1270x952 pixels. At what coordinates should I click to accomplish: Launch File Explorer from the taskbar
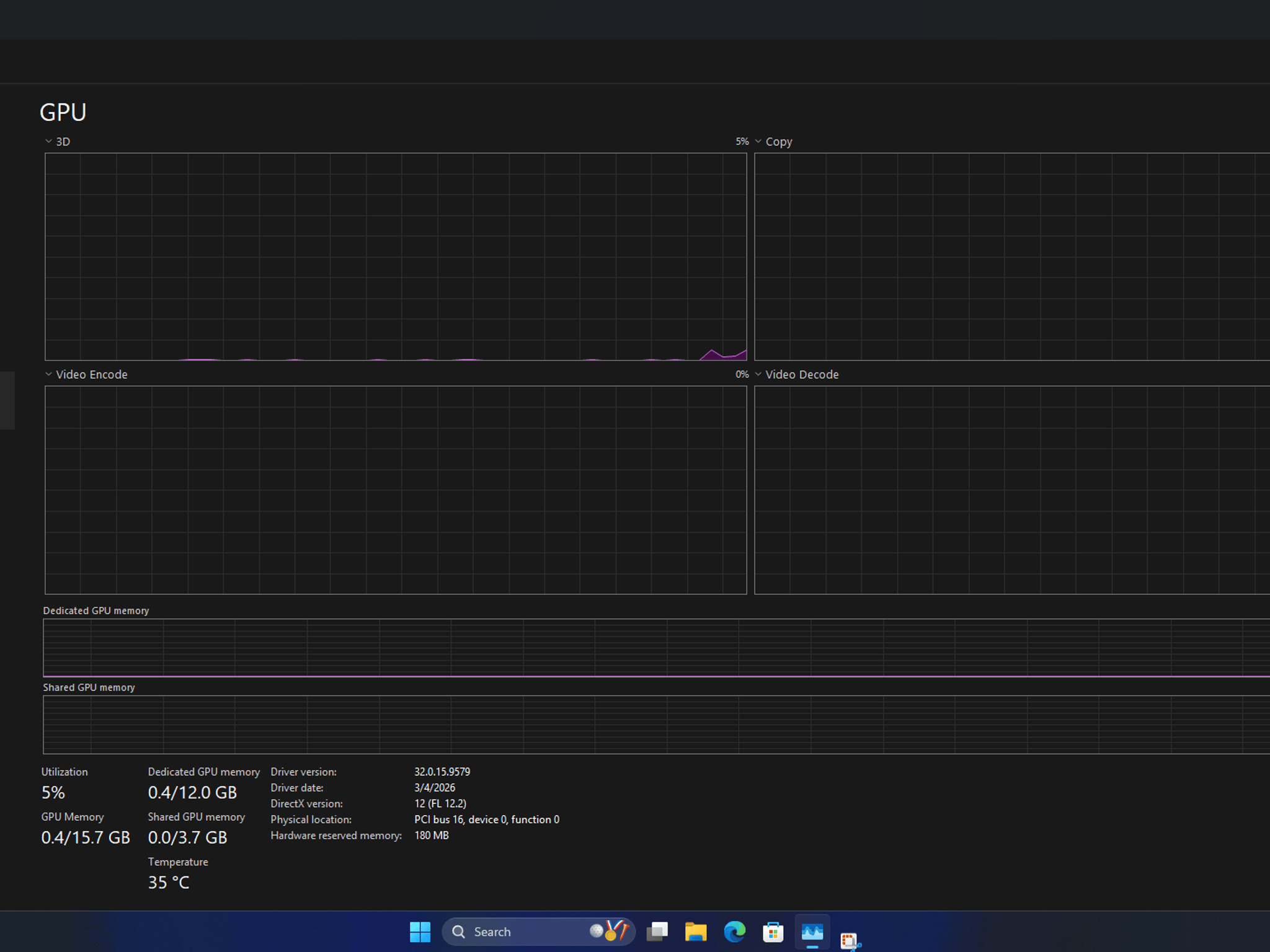(x=696, y=932)
